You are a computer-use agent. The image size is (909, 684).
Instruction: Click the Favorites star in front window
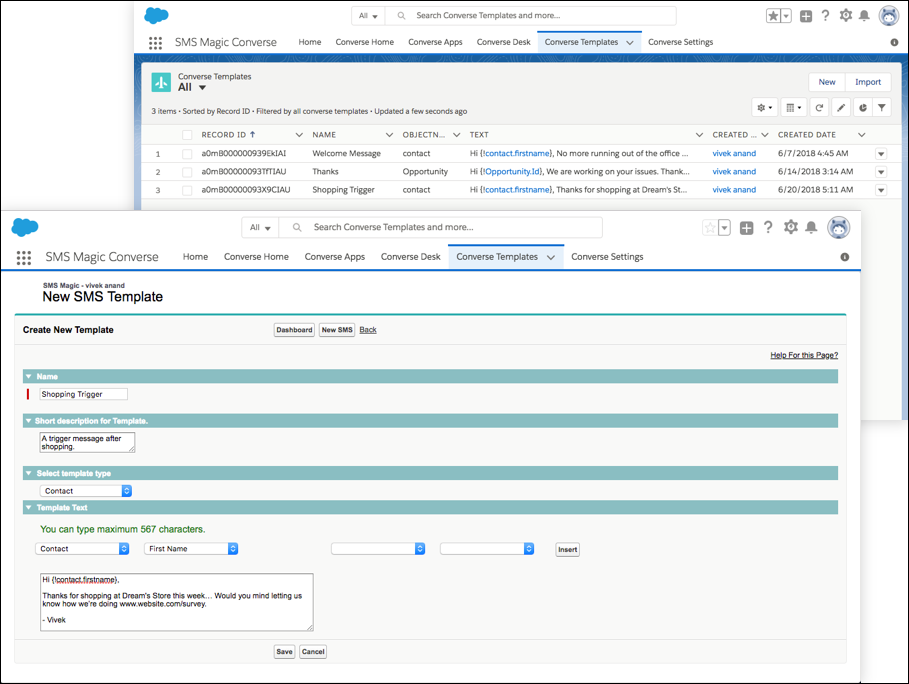(x=710, y=228)
